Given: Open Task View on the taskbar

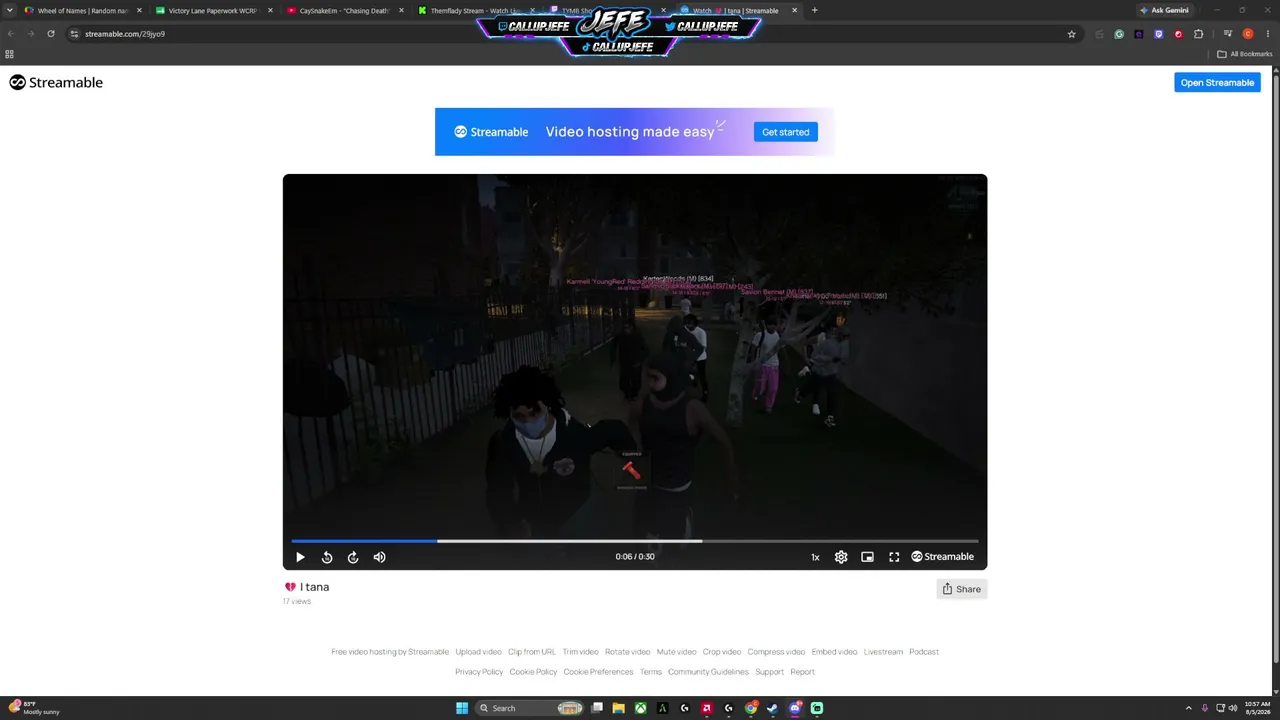Looking at the screenshot, I should 597,708.
